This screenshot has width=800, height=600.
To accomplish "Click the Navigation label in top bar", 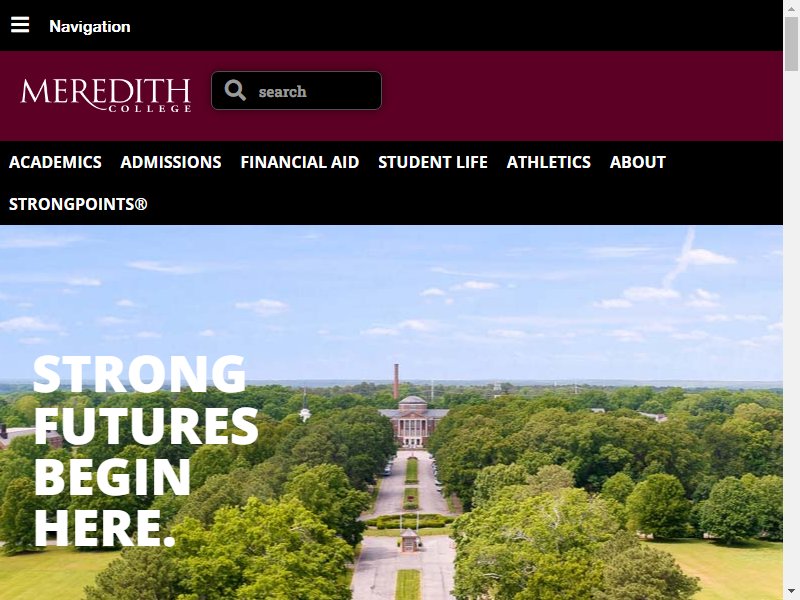I will tap(90, 27).
